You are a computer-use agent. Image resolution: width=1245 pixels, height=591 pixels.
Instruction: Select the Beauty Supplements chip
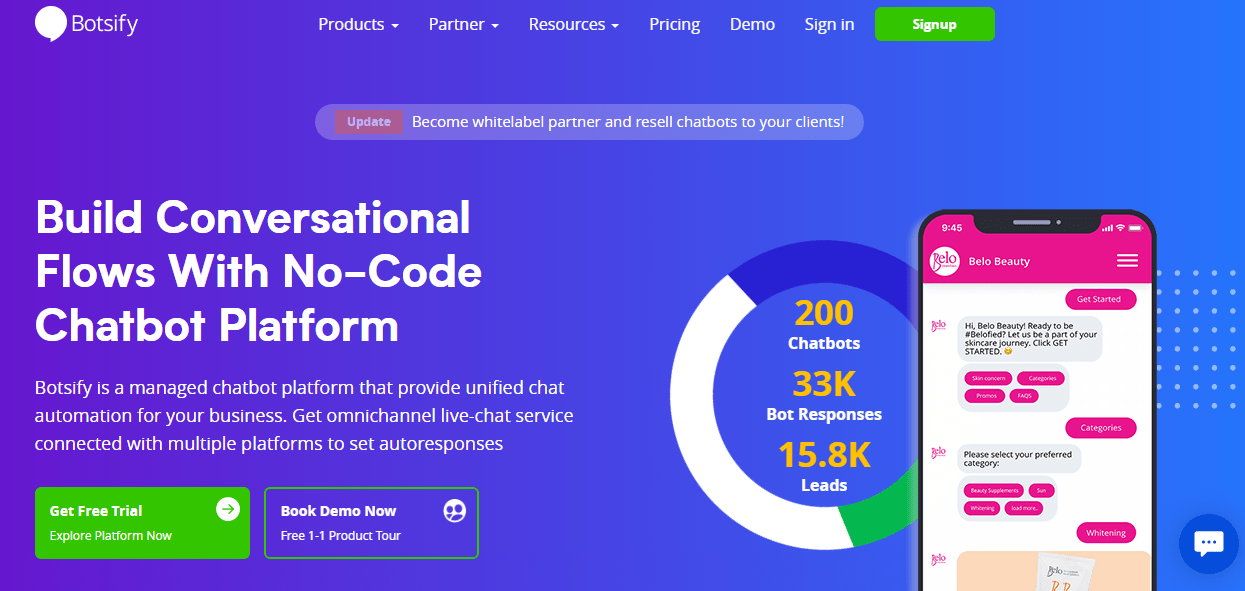coord(994,491)
